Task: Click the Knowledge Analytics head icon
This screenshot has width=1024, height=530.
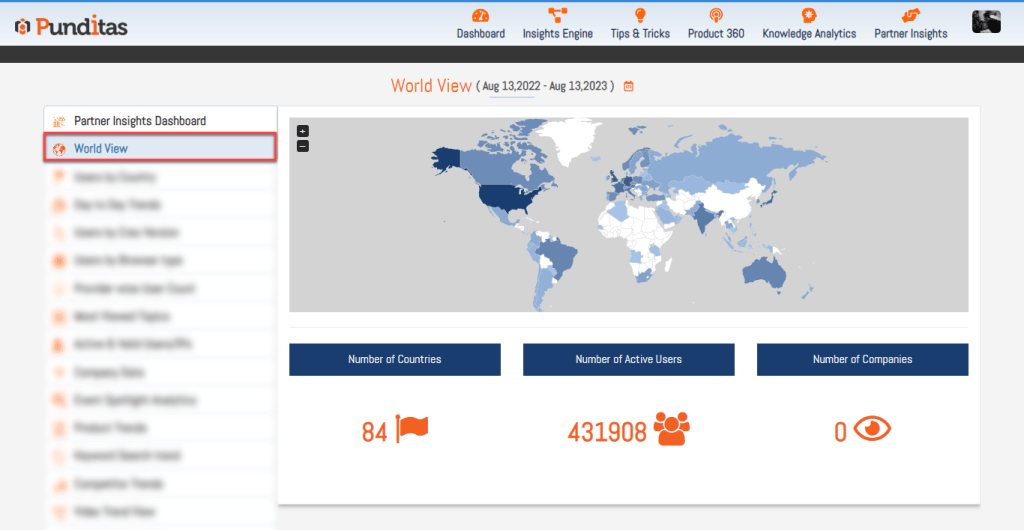Action: [x=809, y=15]
